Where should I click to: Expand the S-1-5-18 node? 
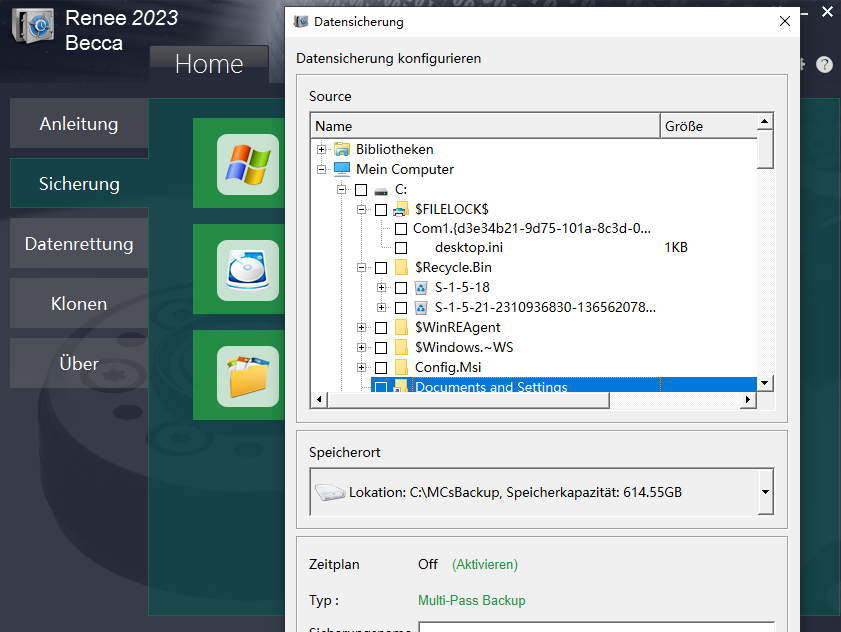[381, 288]
